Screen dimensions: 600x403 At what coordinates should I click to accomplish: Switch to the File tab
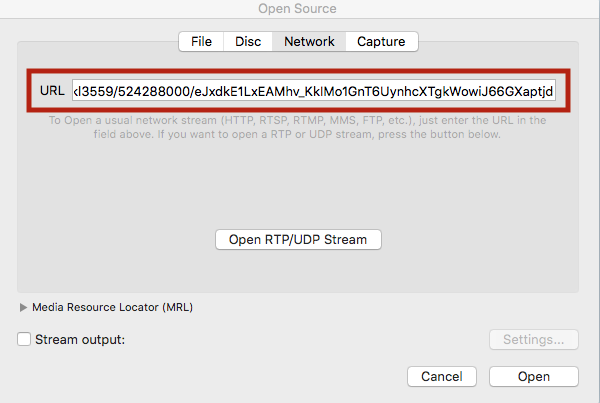pos(201,41)
